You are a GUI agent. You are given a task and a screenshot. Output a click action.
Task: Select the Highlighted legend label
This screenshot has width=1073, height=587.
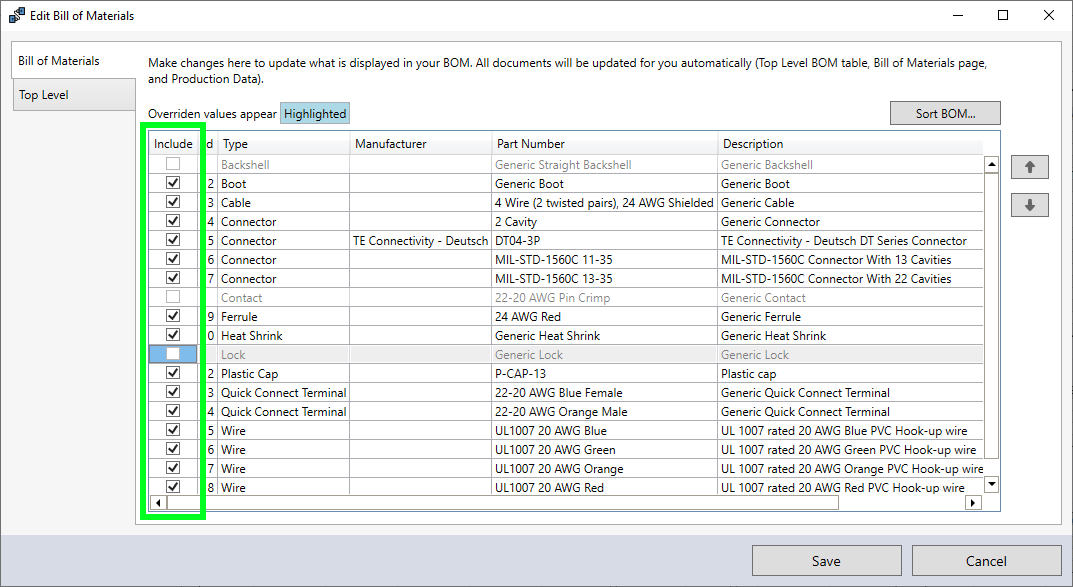coord(315,114)
